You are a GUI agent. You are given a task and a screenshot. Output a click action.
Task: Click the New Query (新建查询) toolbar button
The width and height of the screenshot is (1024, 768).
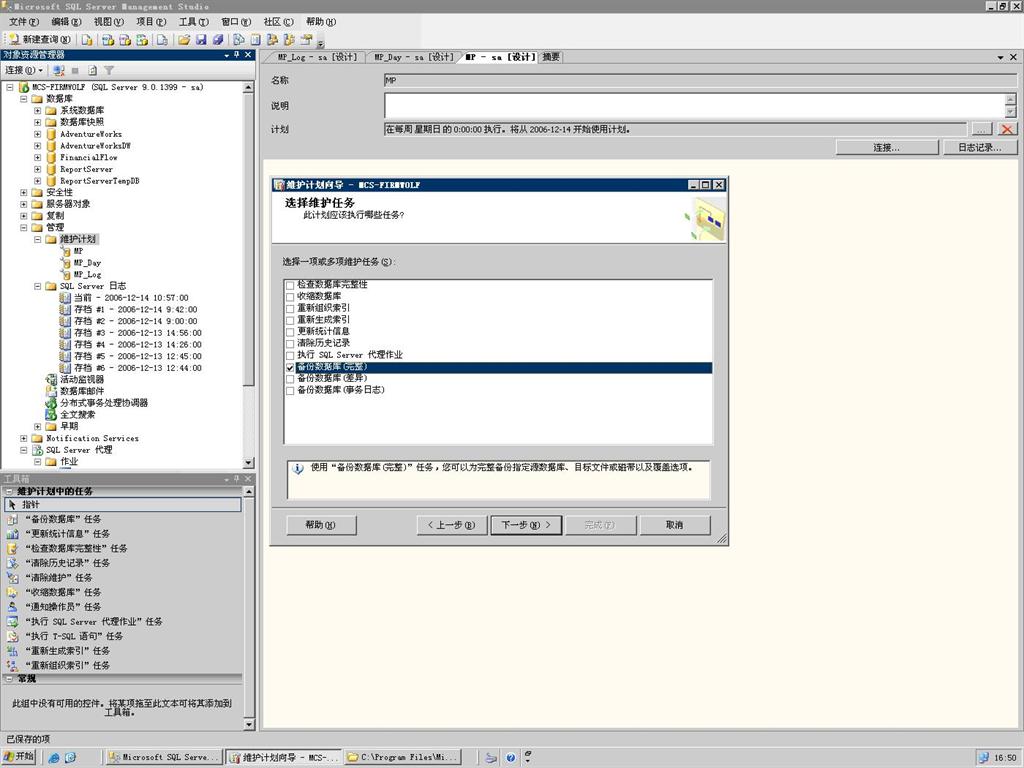(x=39, y=40)
